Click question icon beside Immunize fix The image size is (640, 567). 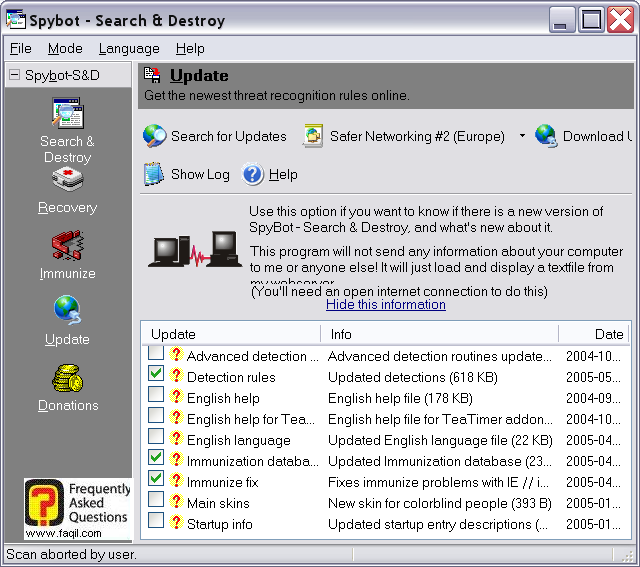(x=176, y=480)
